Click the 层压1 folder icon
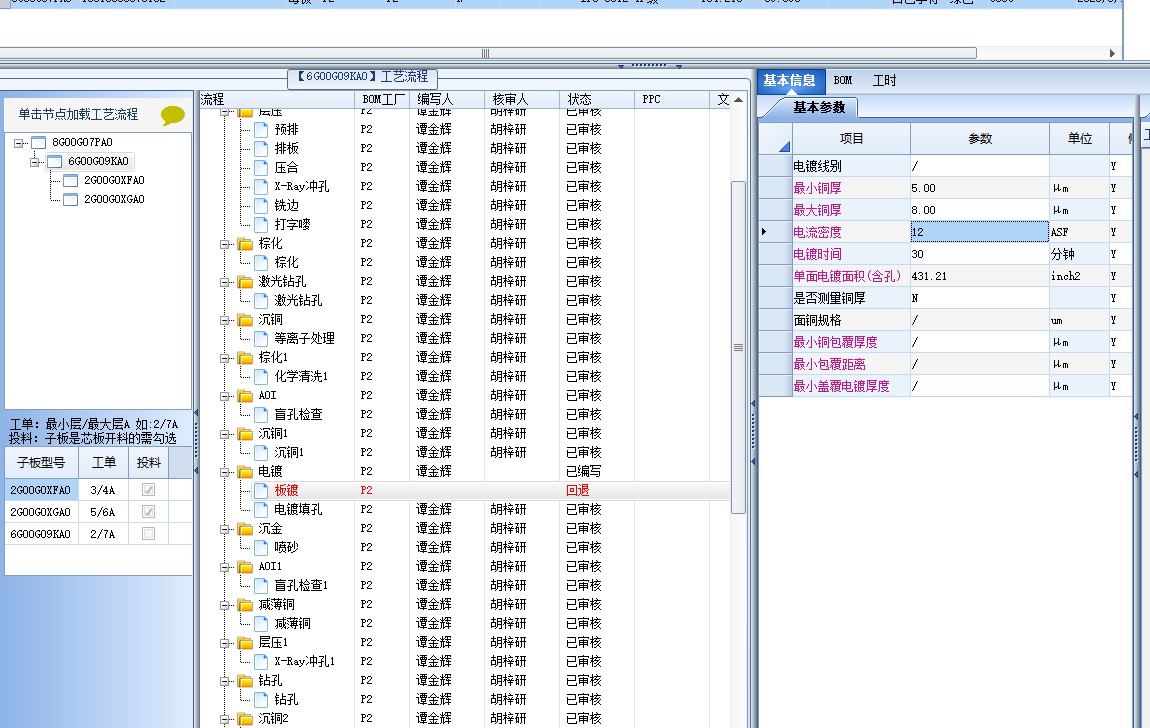 245,643
